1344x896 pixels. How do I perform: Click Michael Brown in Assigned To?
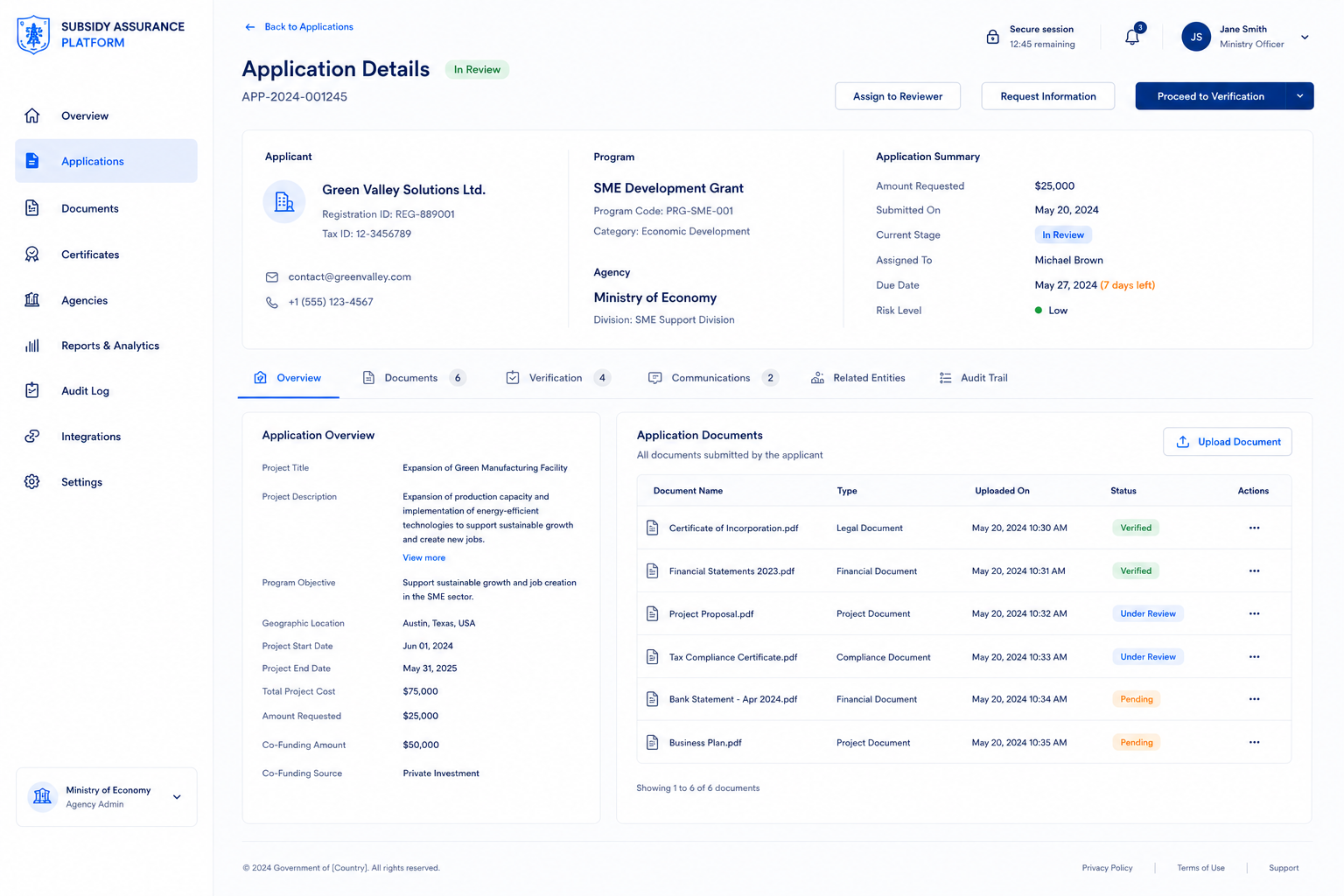tap(1068, 261)
